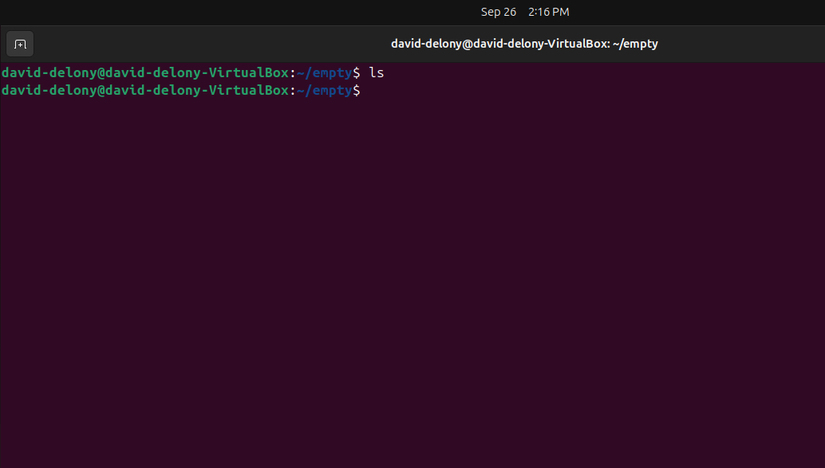Click the terminal window title text
Screen dimensions: 825x468
click(x=523, y=44)
